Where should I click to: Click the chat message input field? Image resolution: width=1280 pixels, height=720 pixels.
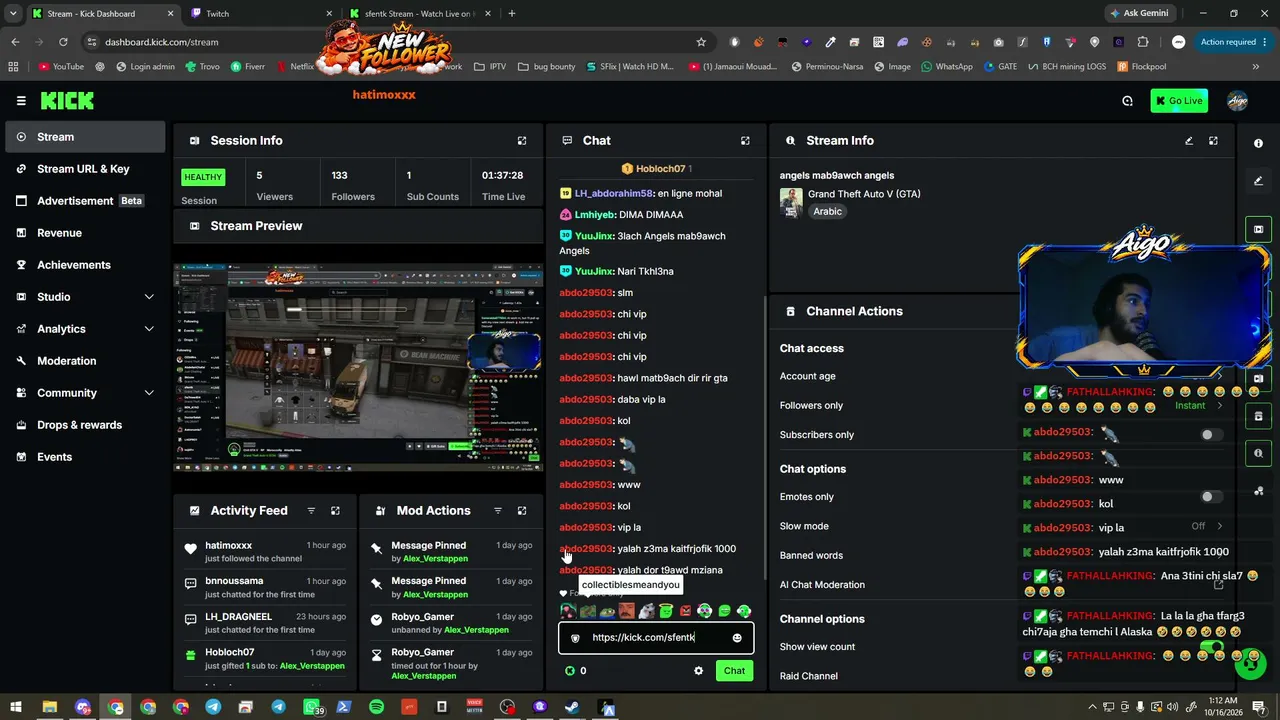pos(656,638)
